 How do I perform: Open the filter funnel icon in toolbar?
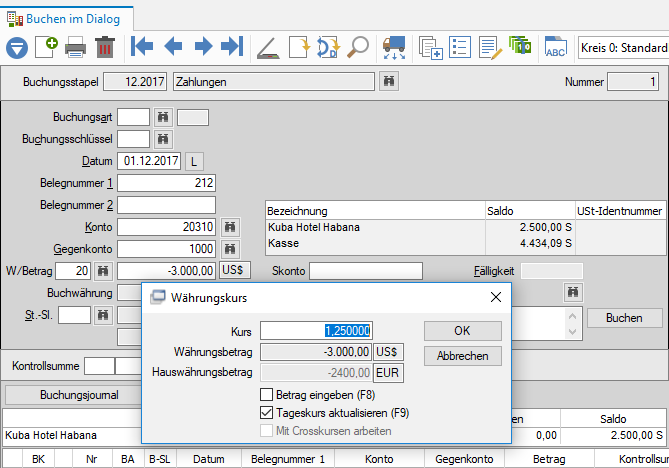pos(17,47)
